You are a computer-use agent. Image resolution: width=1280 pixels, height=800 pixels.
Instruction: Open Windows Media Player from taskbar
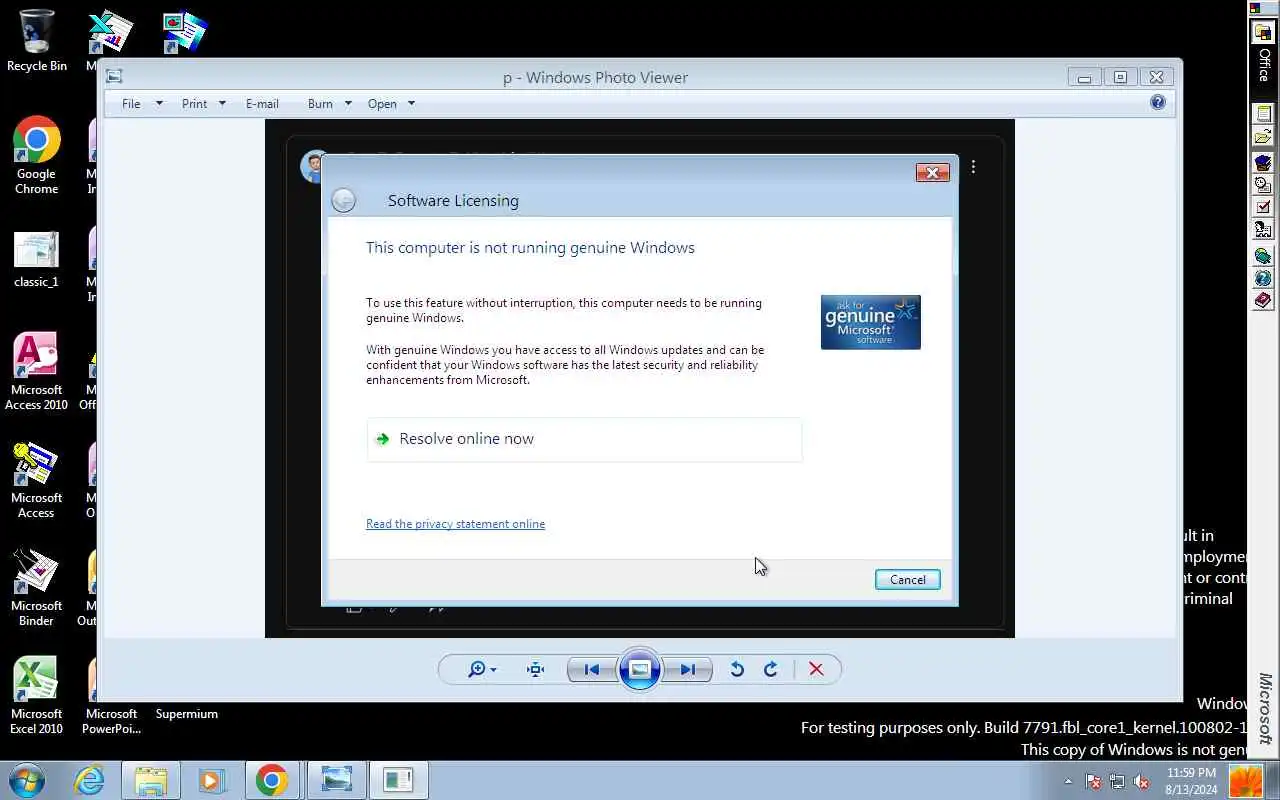(x=211, y=780)
